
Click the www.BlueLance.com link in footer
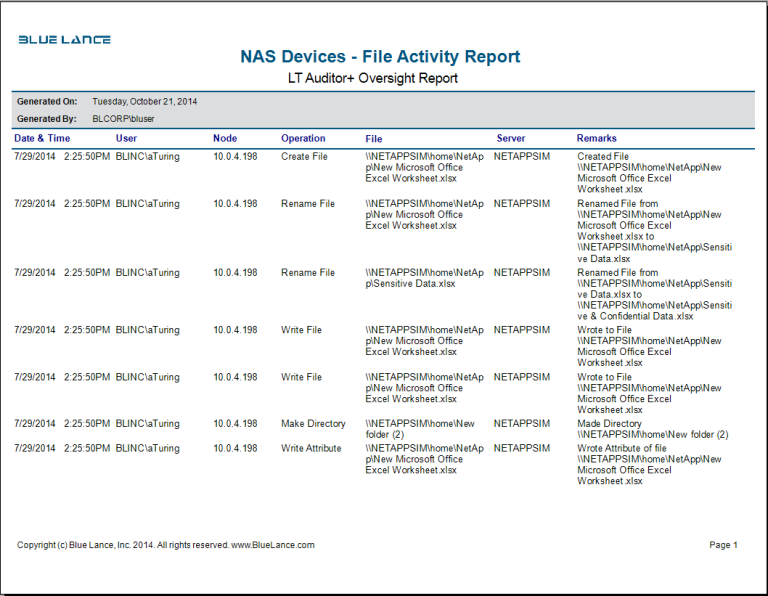[x=273, y=545]
